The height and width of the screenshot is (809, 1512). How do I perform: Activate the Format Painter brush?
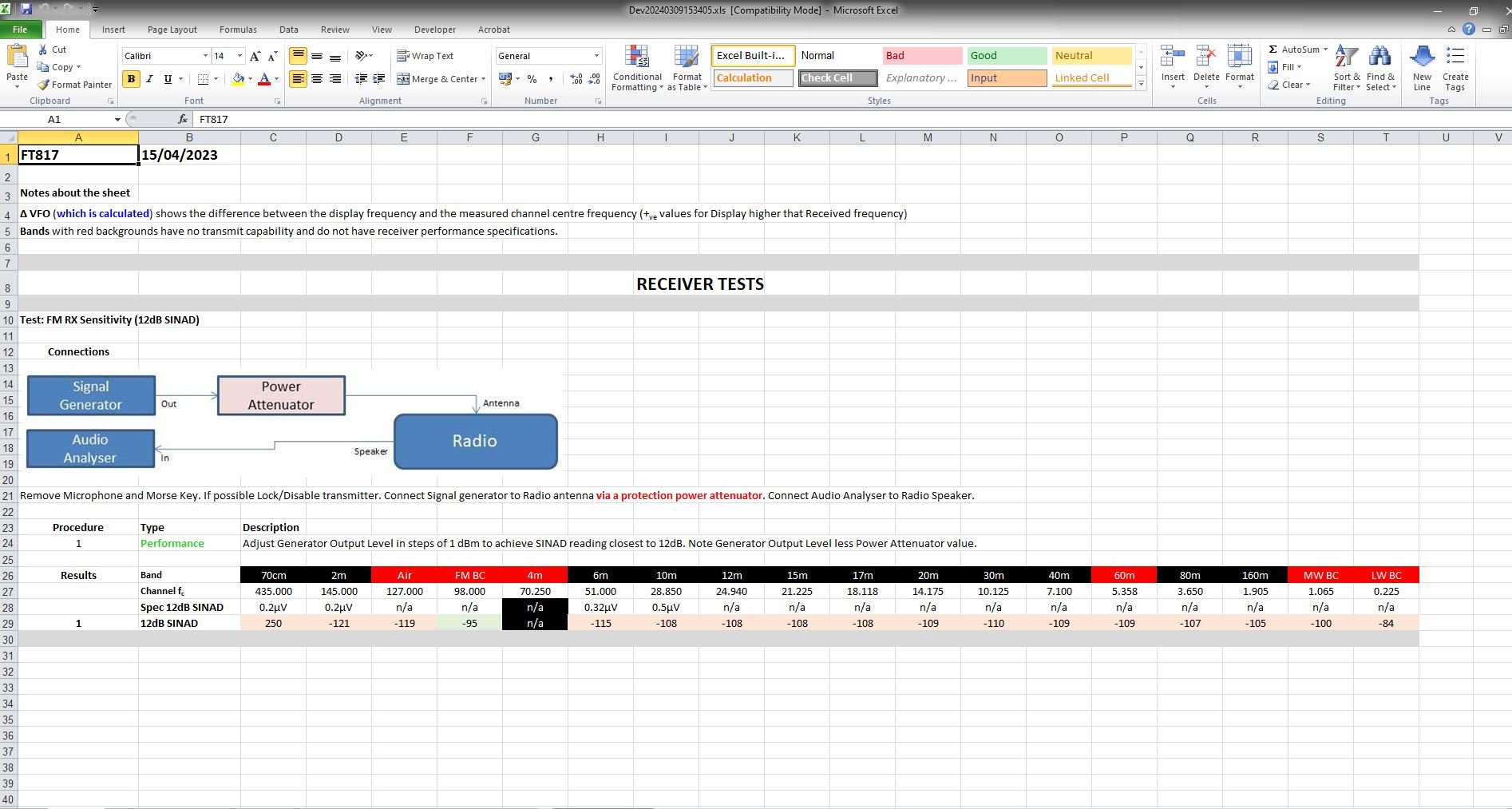(74, 85)
